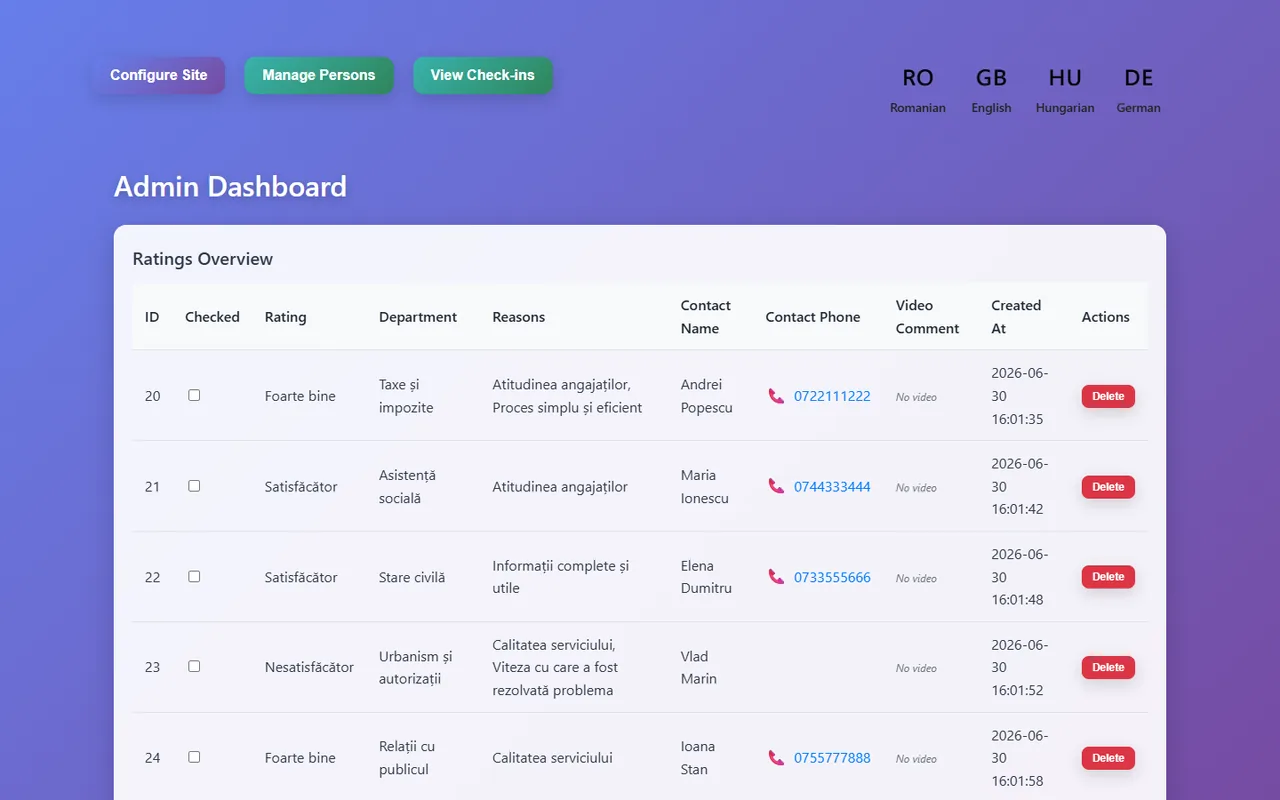This screenshot has width=1280, height=800.
Task: Check the box for rating ID 22
Action: click(x=194, y=576)
